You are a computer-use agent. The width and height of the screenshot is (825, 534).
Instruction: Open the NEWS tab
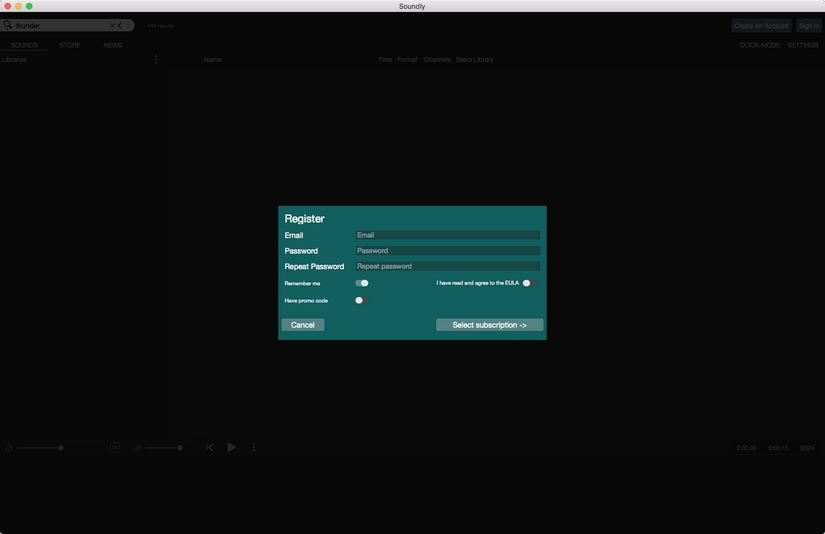113,45
